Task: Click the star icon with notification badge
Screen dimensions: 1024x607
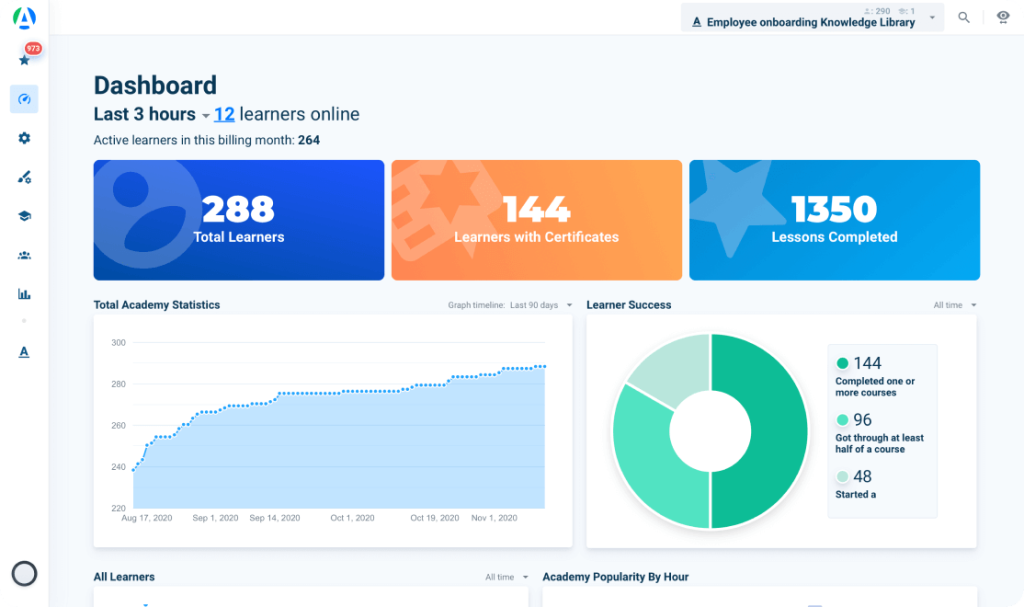Action: (22, 58)
